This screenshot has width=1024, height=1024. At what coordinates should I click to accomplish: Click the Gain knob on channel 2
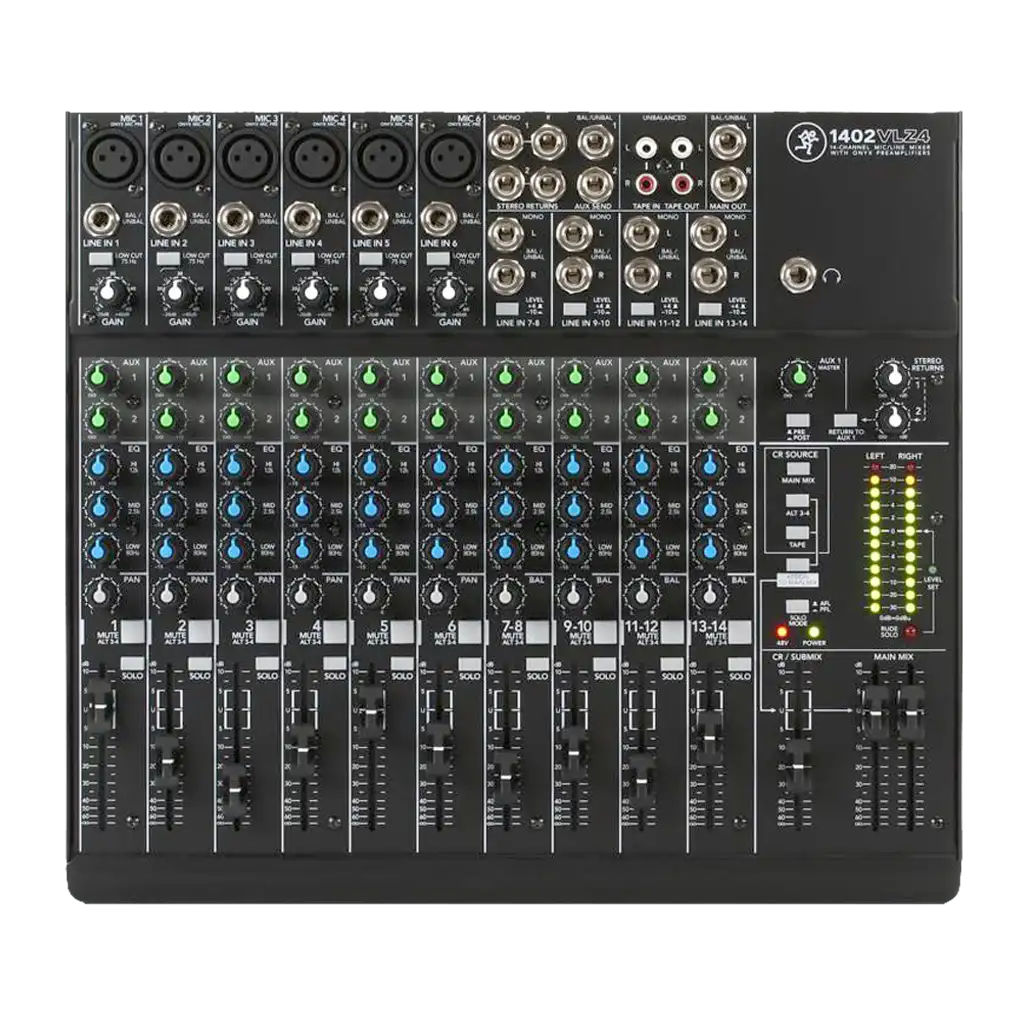pyautogui.click(x=175, y=293)
